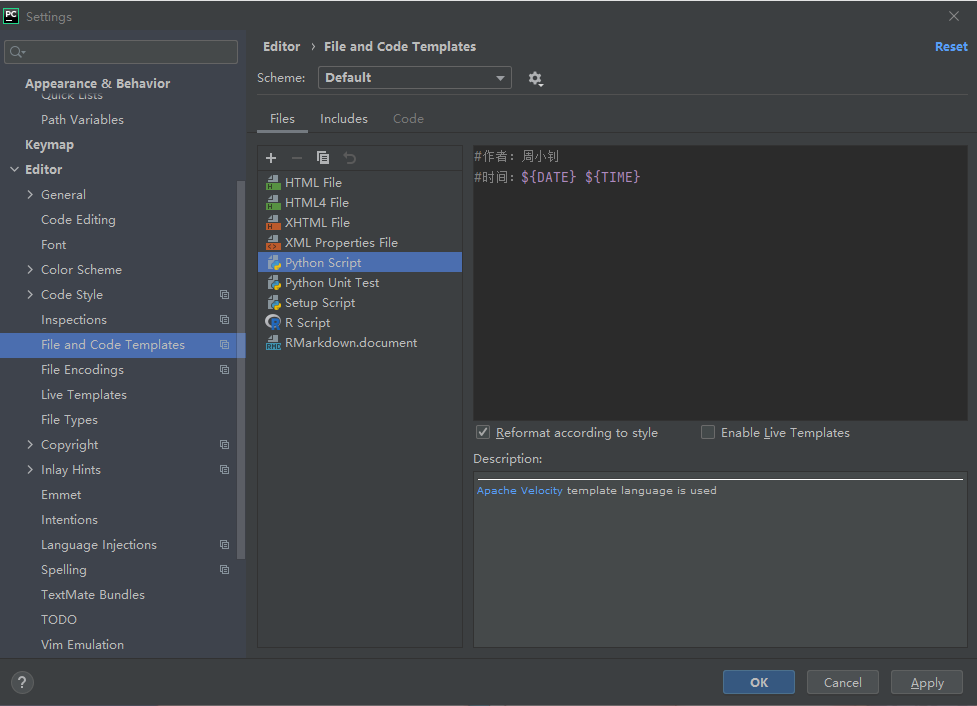Viewport: 977px width, 706px height.
Task: Switch to the Includes tab
Action: [343, 119]
